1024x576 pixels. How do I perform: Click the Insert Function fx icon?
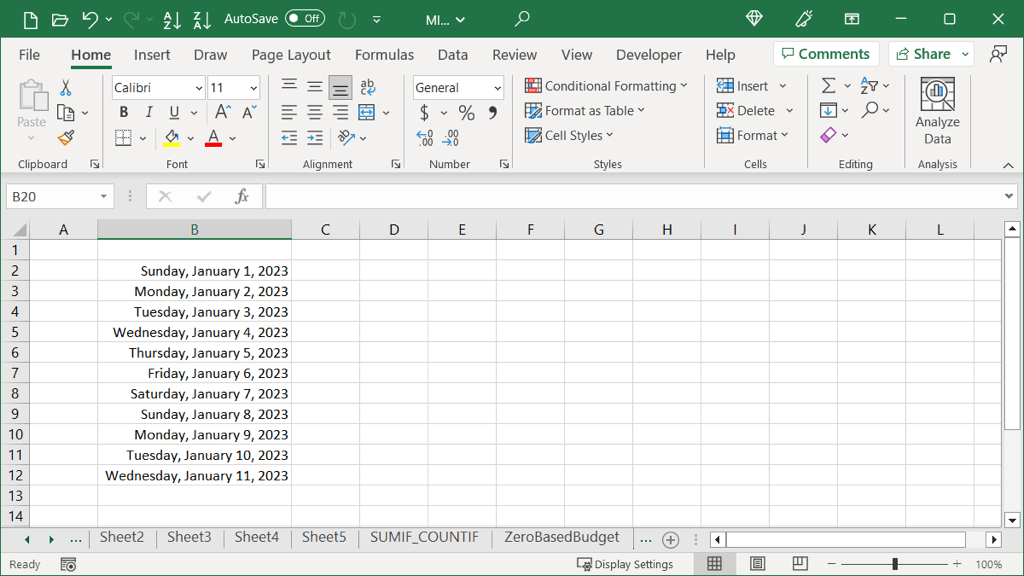(x=242, y=196)
